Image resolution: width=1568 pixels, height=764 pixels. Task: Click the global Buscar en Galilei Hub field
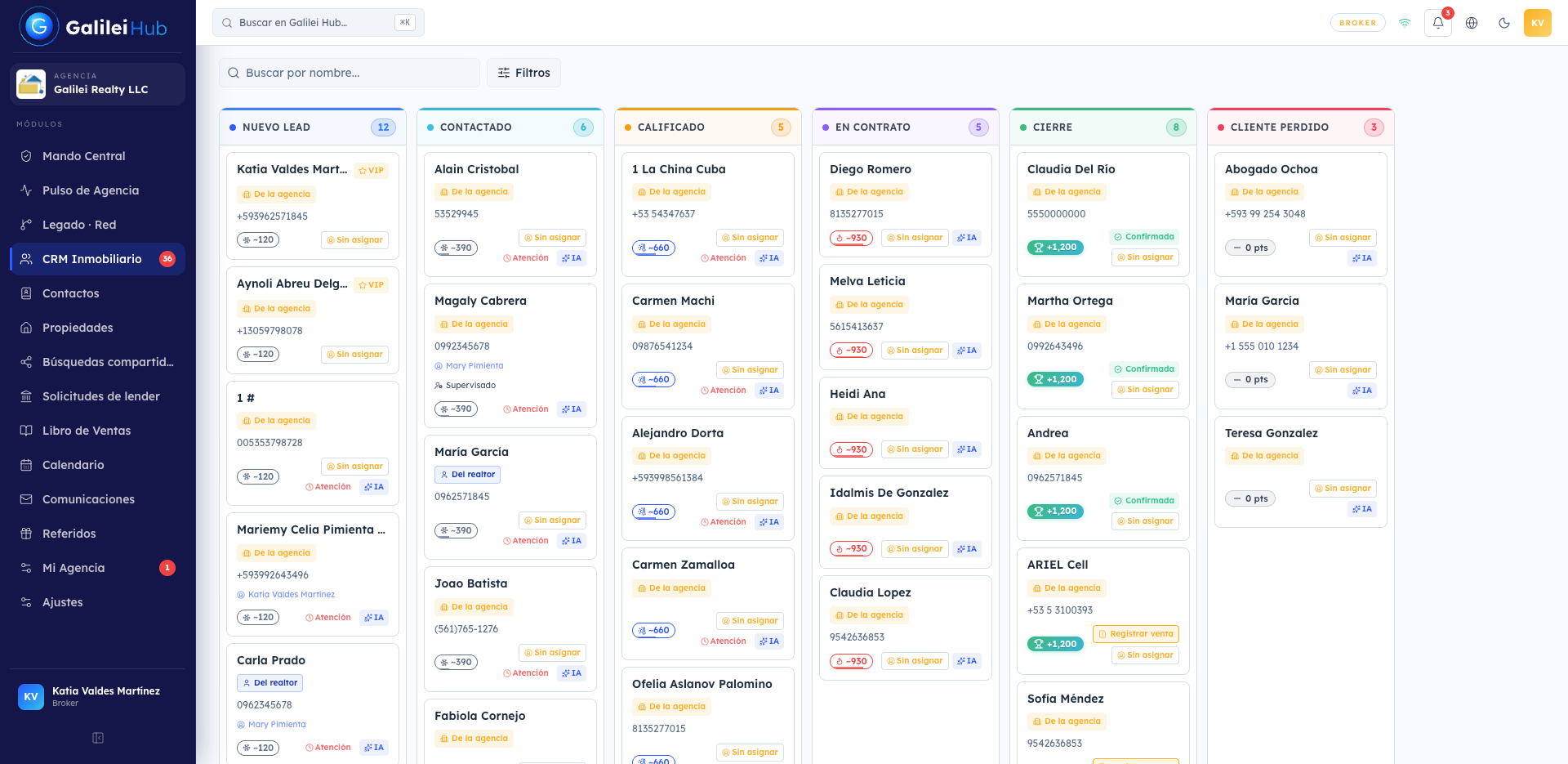click(x=318, y=23)
